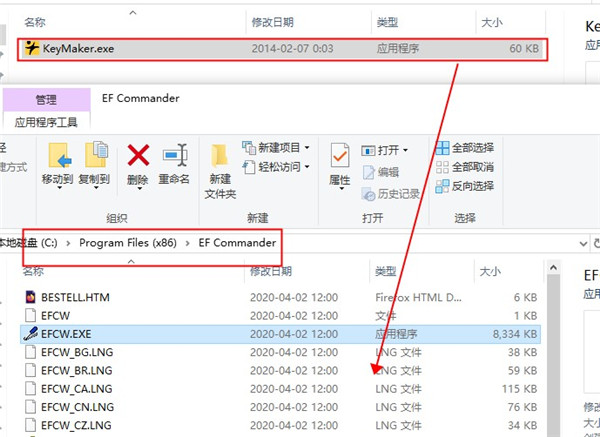Viewport: 600px width, 437px height.
Task: Click EF Commander breadcrumb segment
Action: click(237, 243)
